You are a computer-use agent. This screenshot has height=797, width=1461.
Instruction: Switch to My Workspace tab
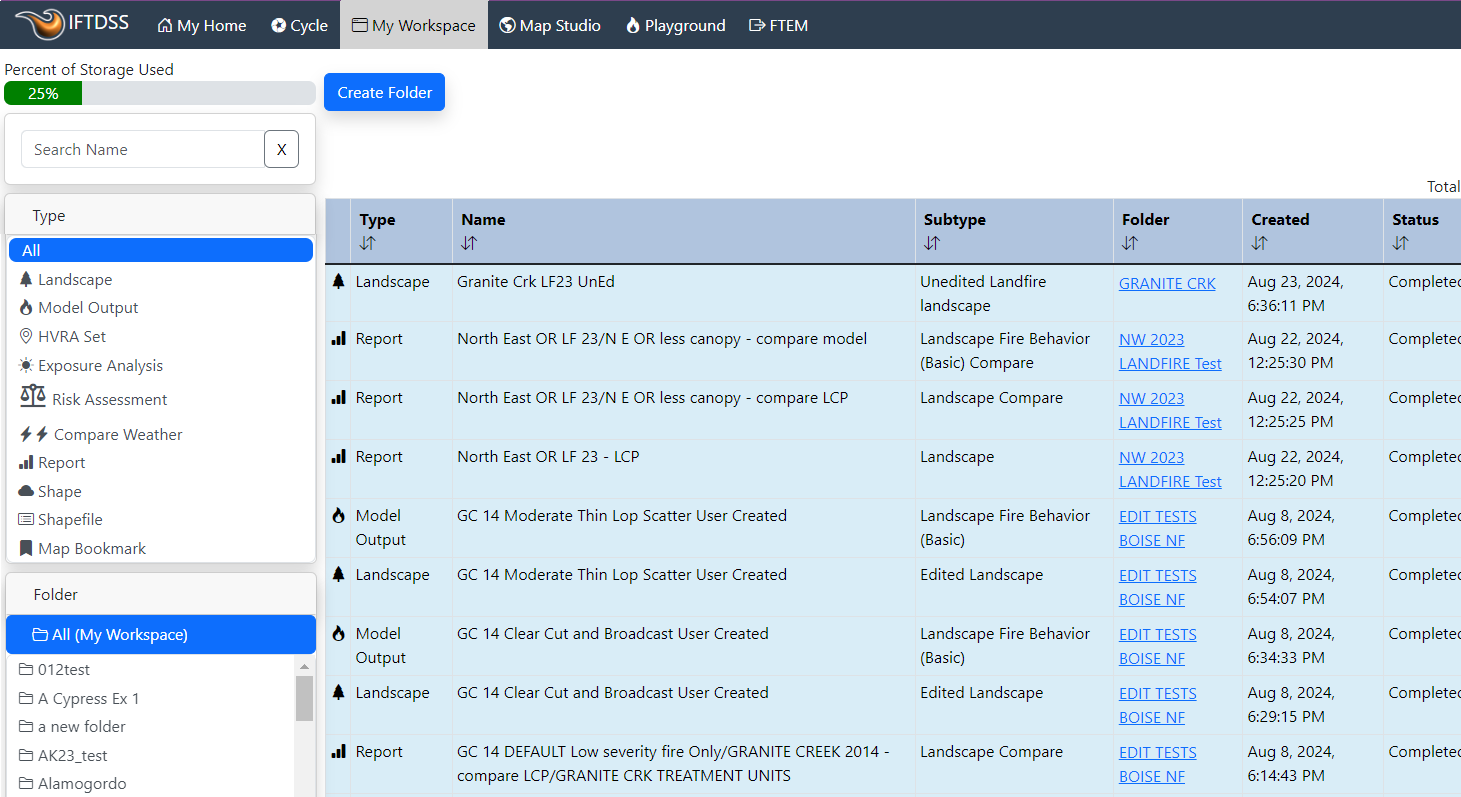click(x=414, y=25)
